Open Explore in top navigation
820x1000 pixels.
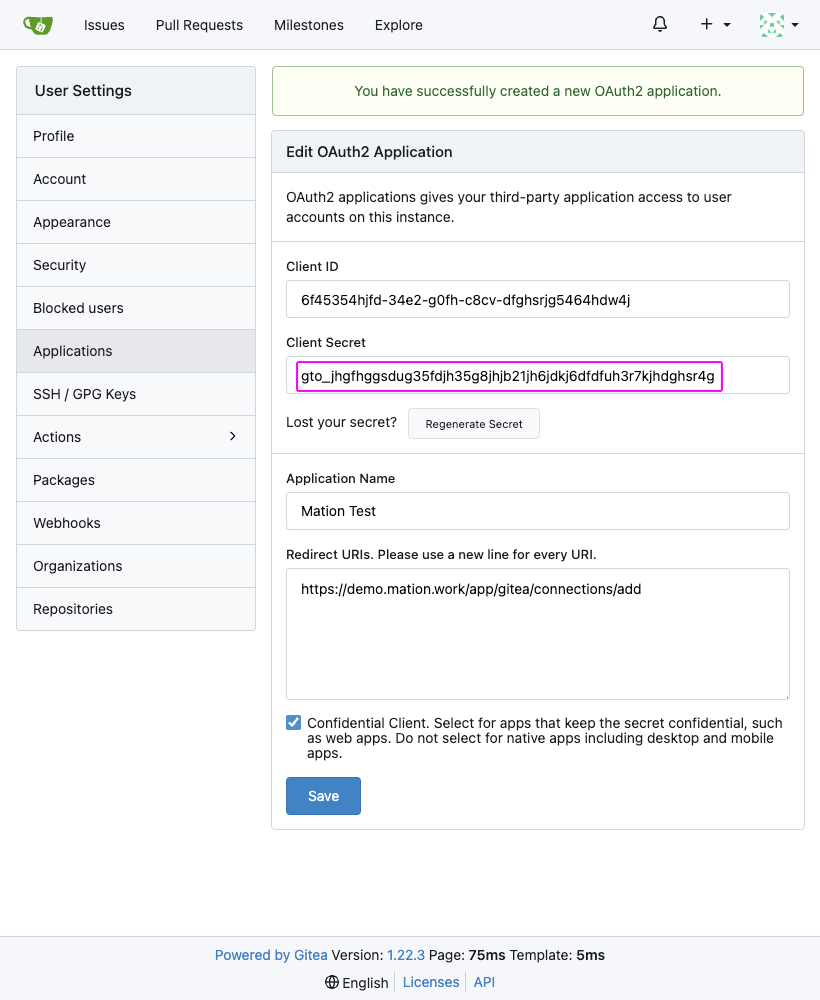point(399,25)
